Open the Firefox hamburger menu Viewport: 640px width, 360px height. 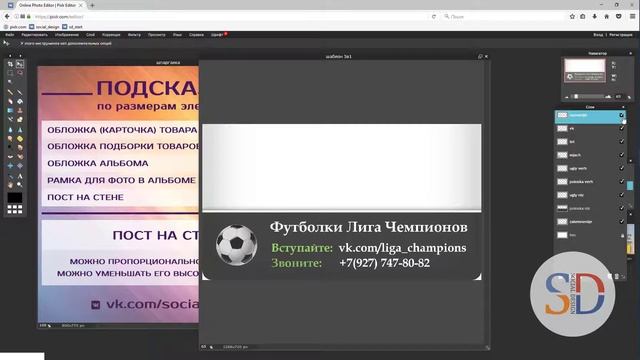coord(632,16)
